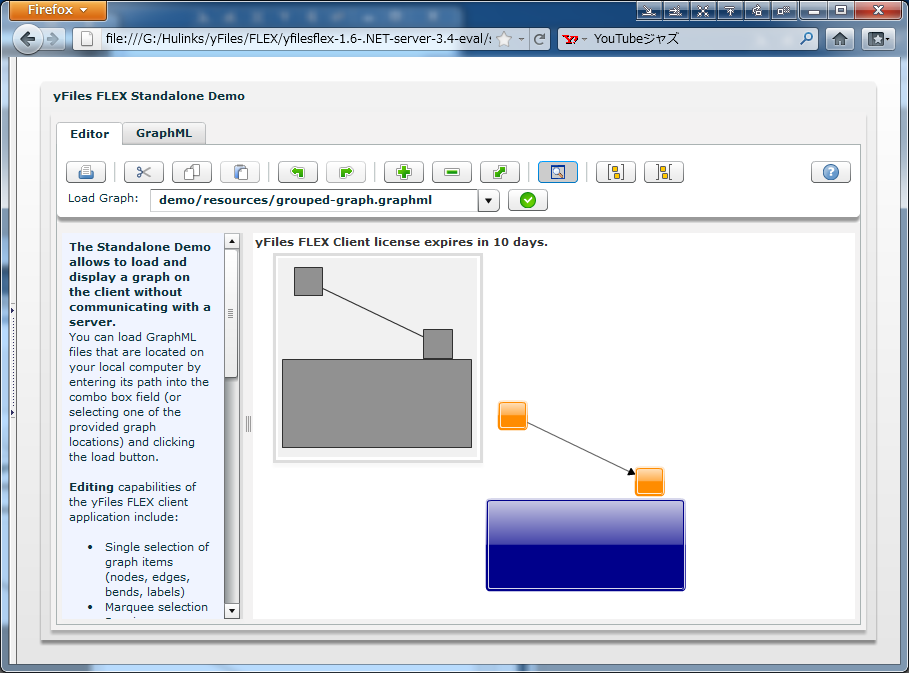Click the four-arrows icon in the title bar

703,10
